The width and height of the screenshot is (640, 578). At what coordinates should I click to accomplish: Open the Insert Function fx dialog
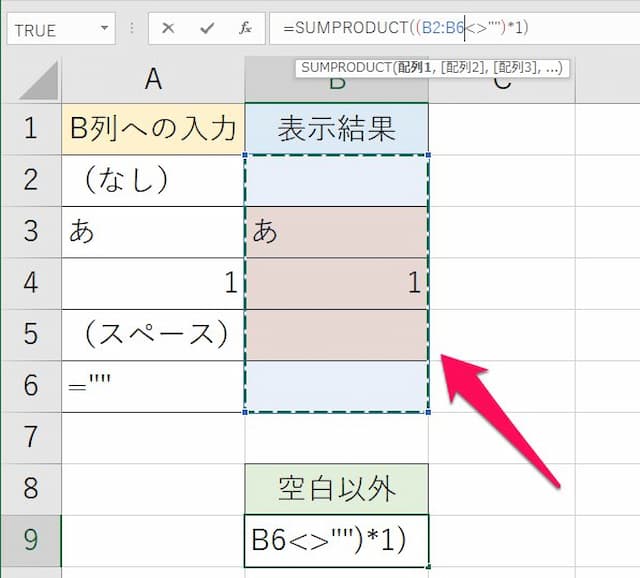pyautogui.click(x=245, y=28)
